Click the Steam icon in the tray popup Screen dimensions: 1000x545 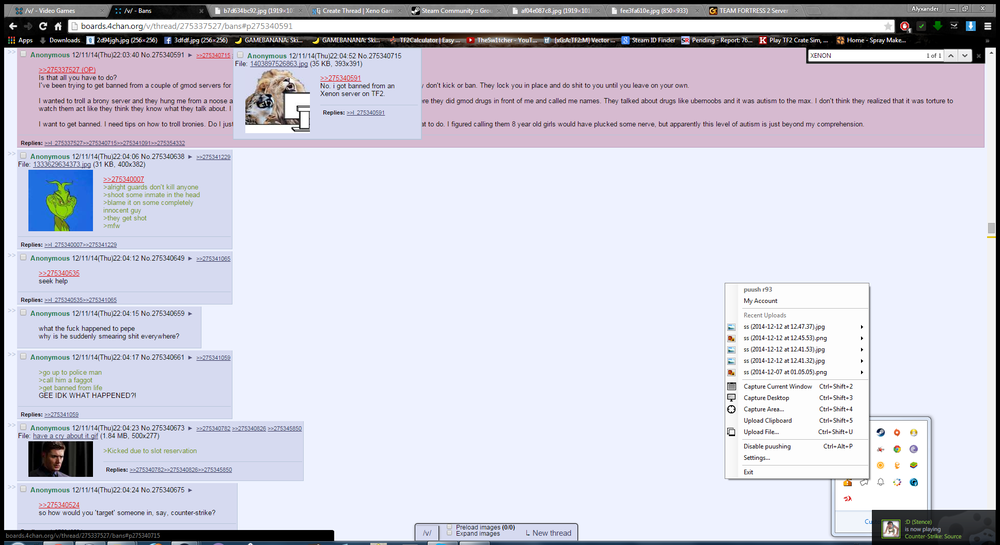880,432
